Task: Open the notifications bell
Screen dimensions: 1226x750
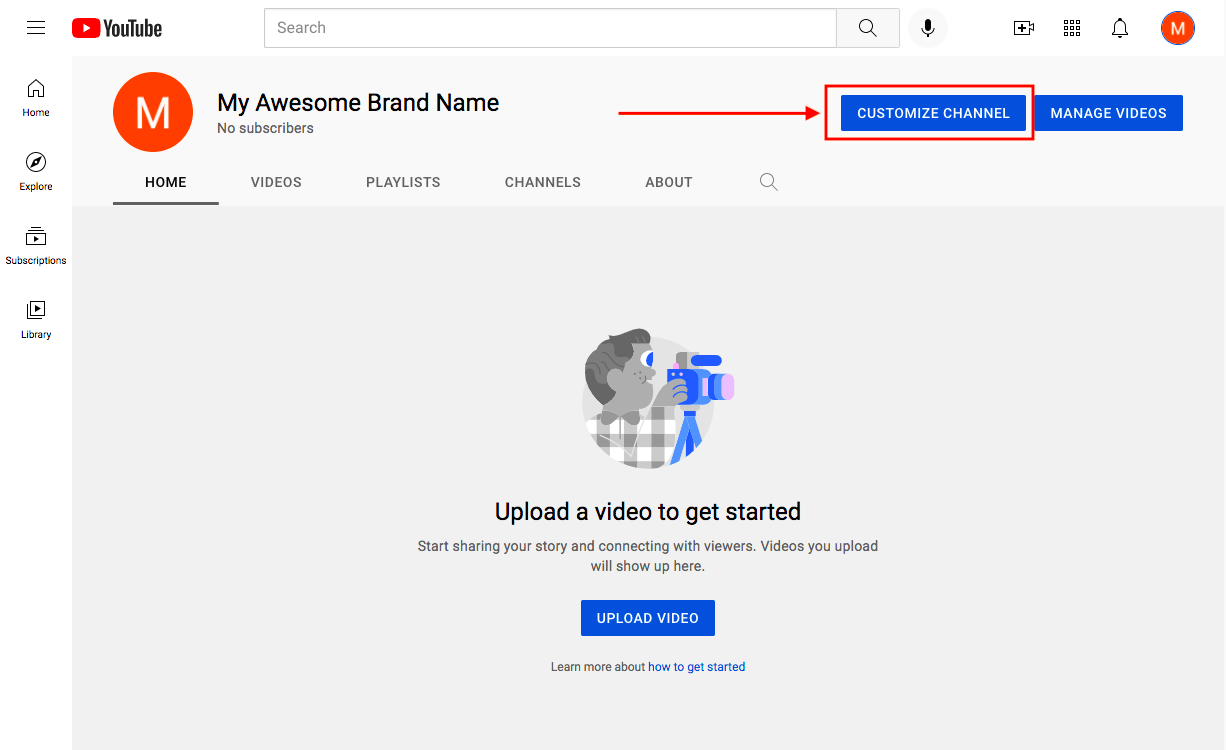Action: [x=1120, y=28]
